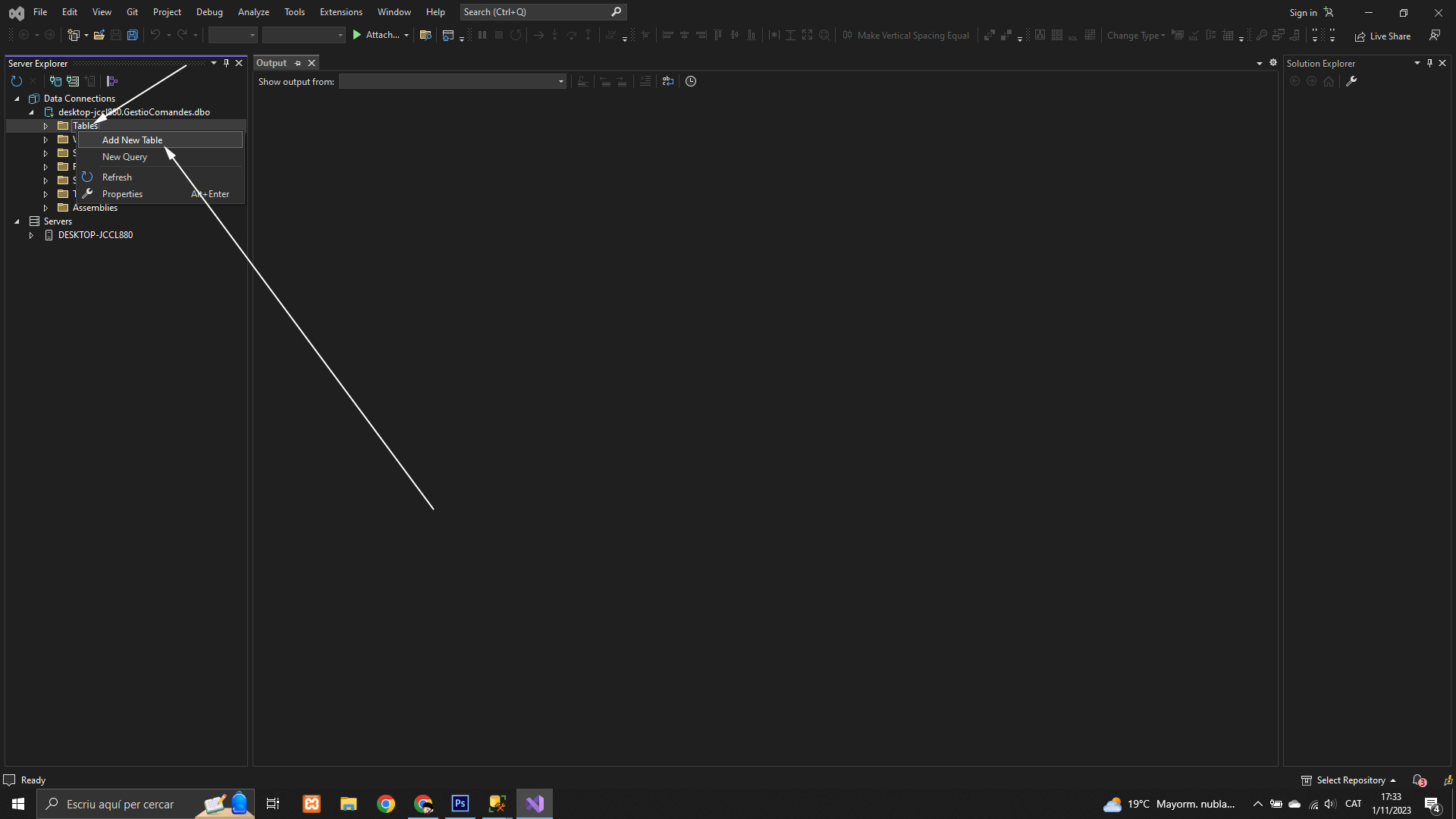Viewport: 1456px width, 819px height.
Task: Click Connect to Server icon
Action: 73,81
